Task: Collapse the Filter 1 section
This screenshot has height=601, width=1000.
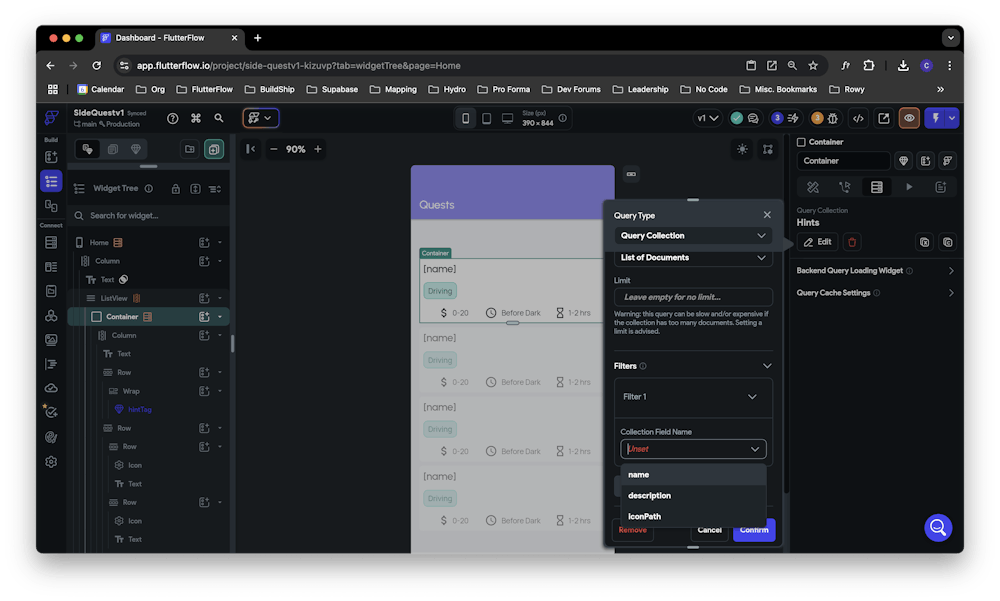Action: [x=752, y=397]
